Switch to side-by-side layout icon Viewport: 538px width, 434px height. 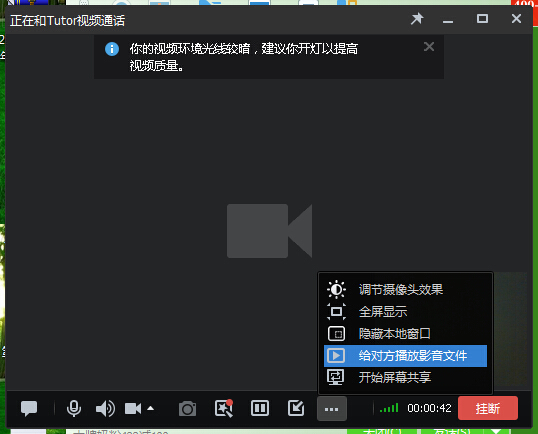[x=260, y=408]
